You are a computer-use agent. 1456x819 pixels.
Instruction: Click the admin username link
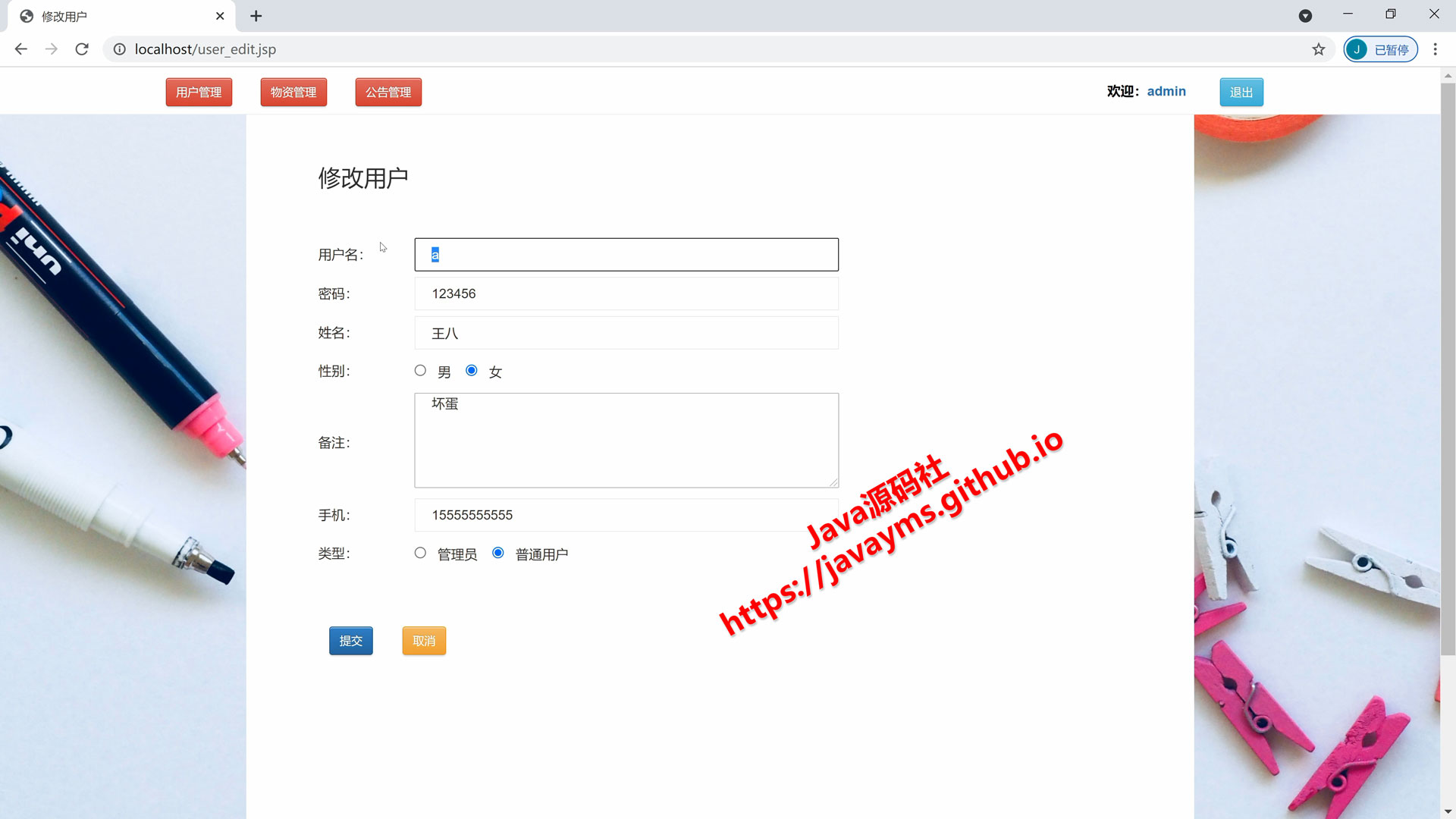point(1166,91)
